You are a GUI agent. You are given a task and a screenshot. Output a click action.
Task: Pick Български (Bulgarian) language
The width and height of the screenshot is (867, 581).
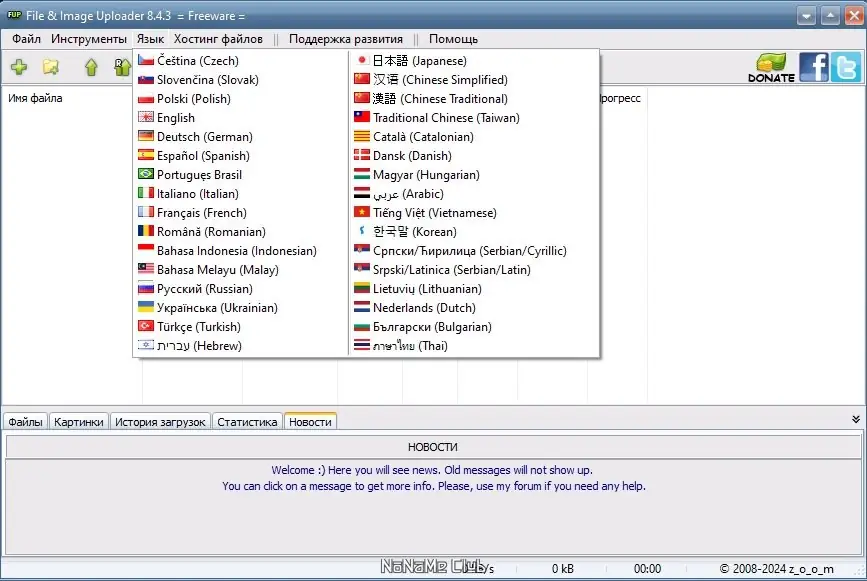[x=474, y=327]
